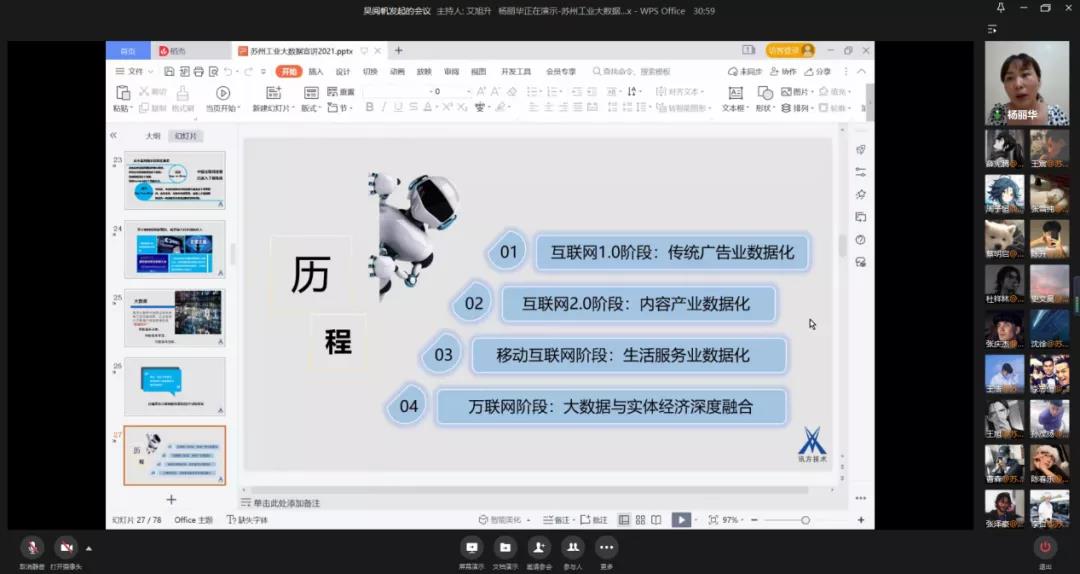Click the red exit meeting power icon
The height and width of the screenshot is (574, 1080).
(x=1045, y=547)
